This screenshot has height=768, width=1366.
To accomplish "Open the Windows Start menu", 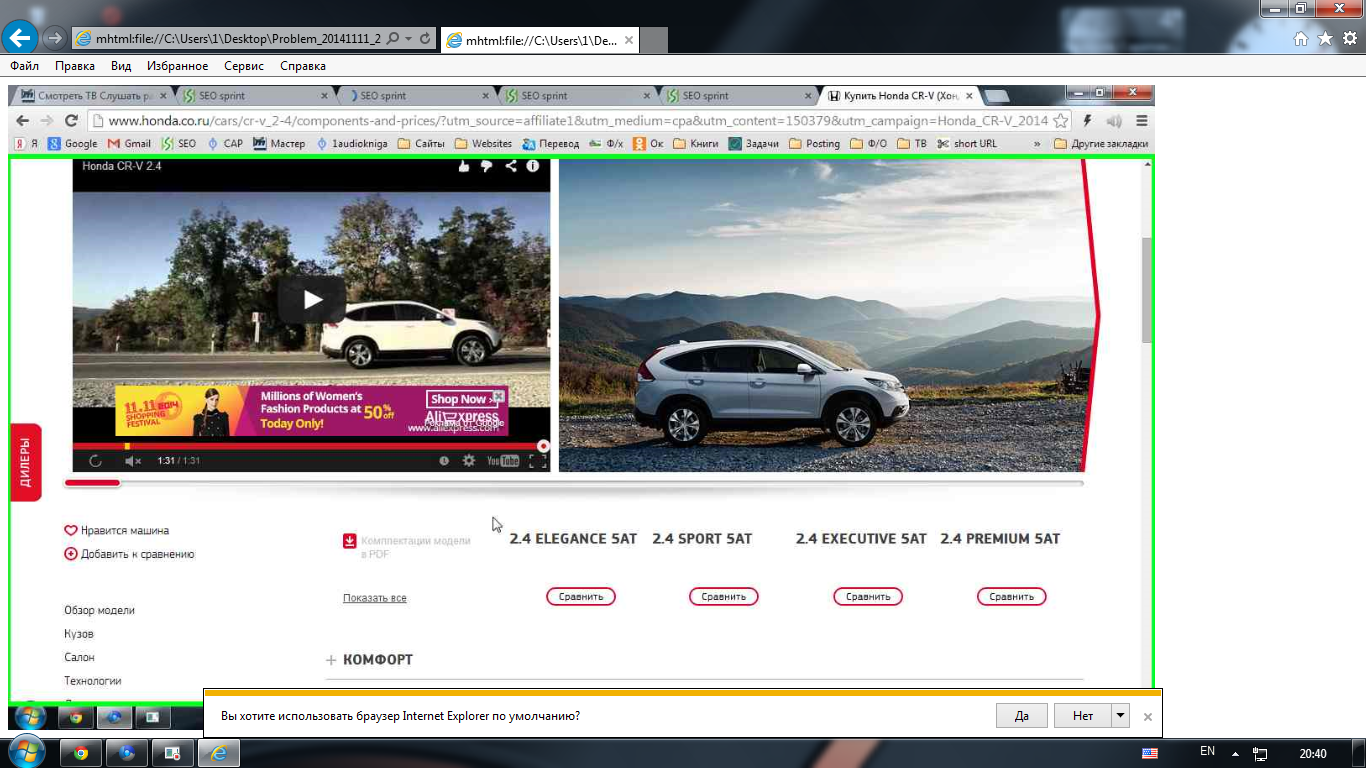I will click(x=26, y=752).
